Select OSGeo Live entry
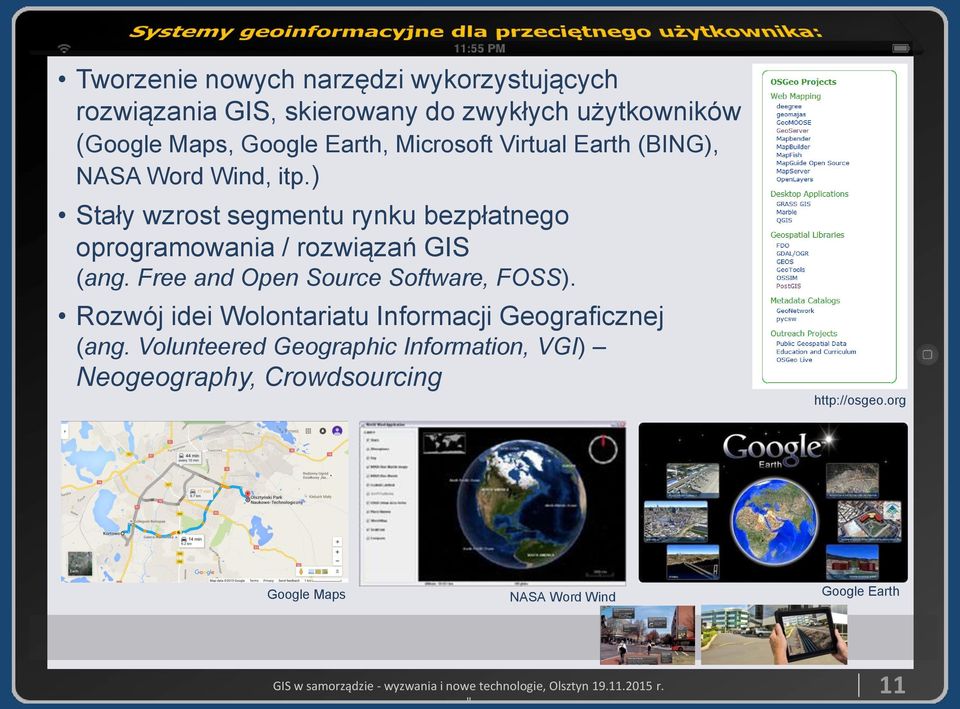 (x=793, y=360)
